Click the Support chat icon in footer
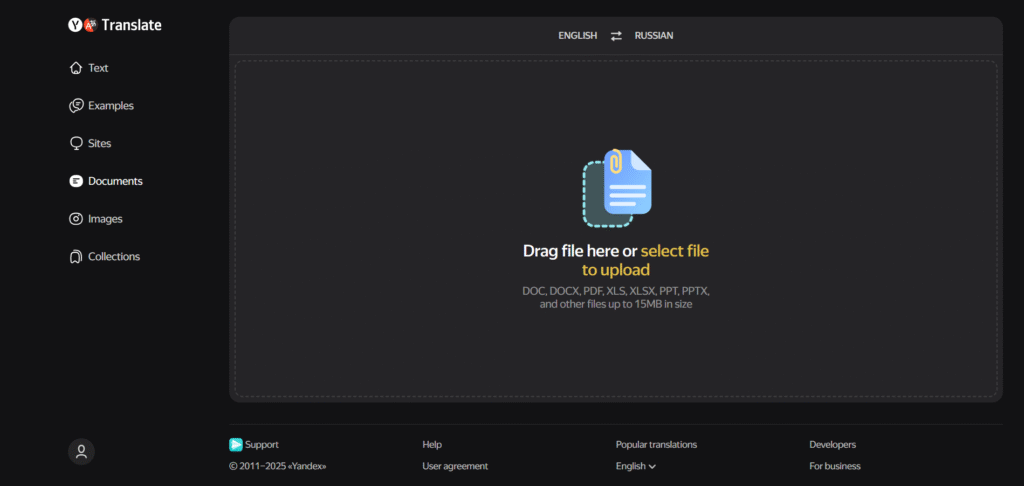 click(236, 445)
